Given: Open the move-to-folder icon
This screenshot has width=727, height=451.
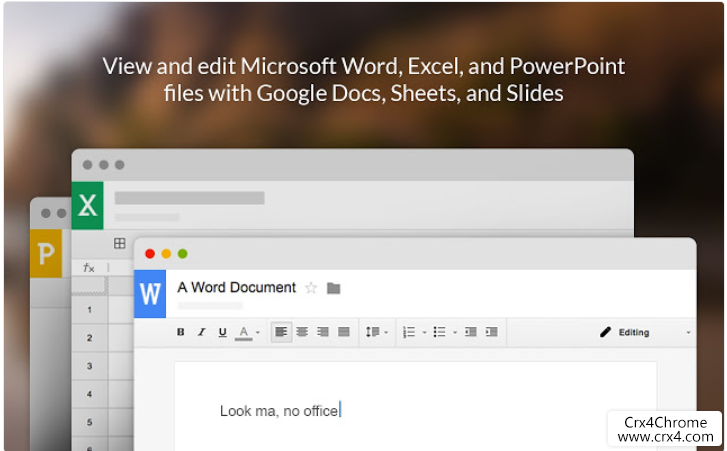Looking at the screenshot, I should click(x=333, y=288).
